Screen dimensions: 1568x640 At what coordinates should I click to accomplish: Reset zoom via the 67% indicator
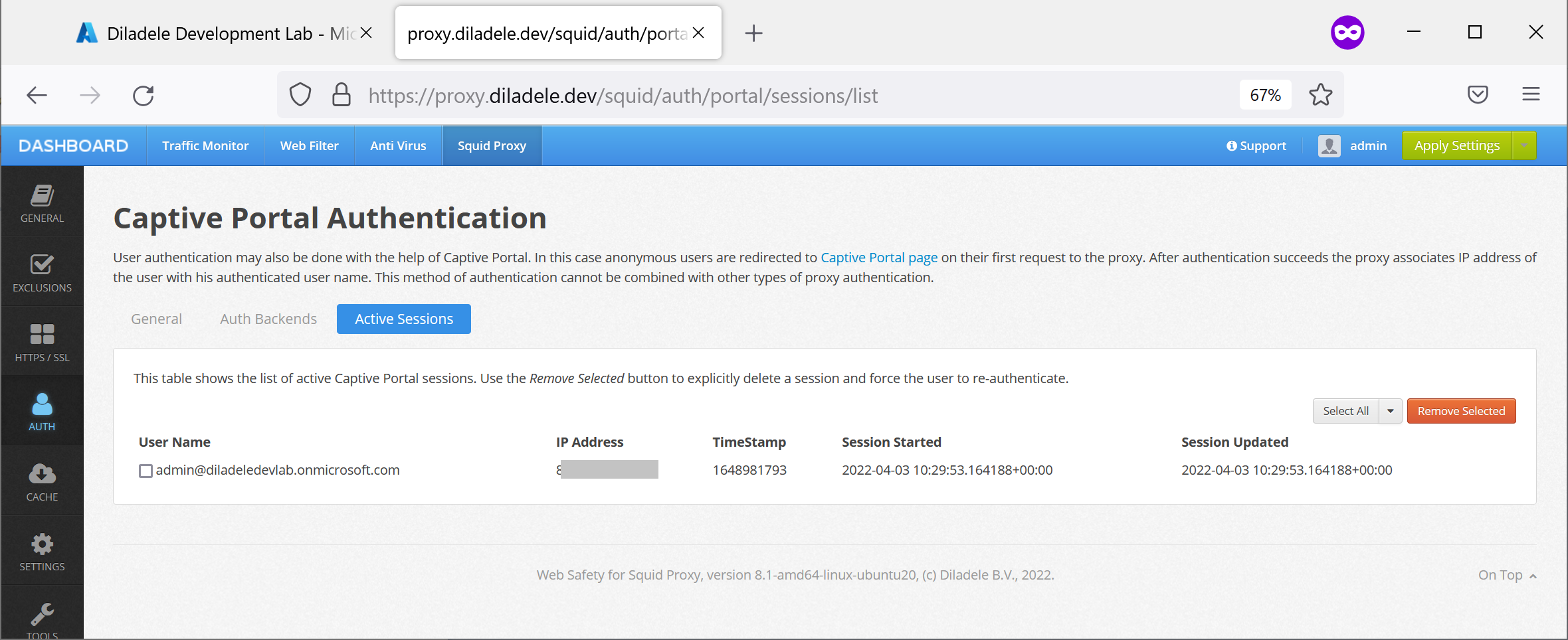click(x=1265, y=95)
